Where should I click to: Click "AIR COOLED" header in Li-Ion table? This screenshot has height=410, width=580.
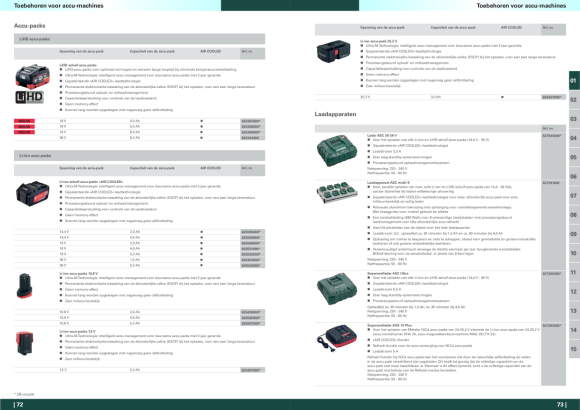pyautogui.click(x=210, y=168)
